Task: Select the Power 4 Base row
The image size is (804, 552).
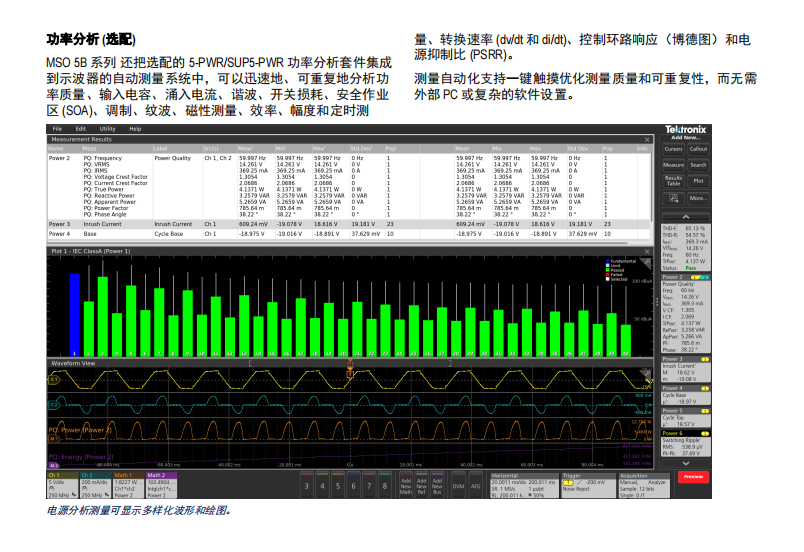Action: (349, 234)
